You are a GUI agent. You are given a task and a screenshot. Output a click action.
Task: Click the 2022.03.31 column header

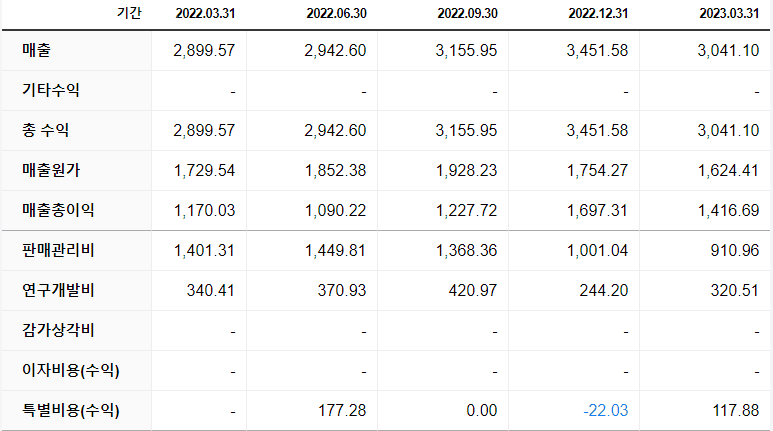coord(204,13)
